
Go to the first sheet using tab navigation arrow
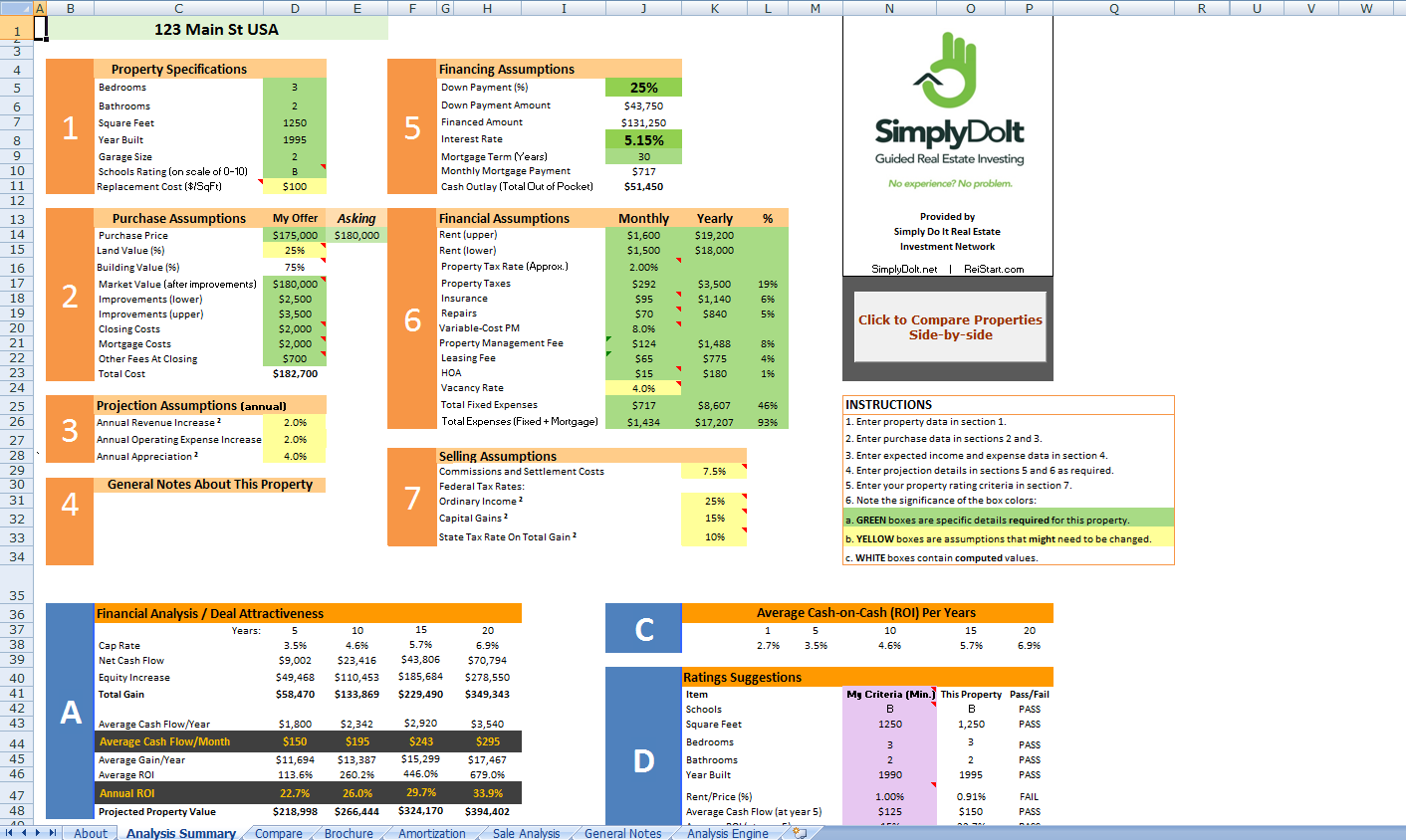click(9, 833)
